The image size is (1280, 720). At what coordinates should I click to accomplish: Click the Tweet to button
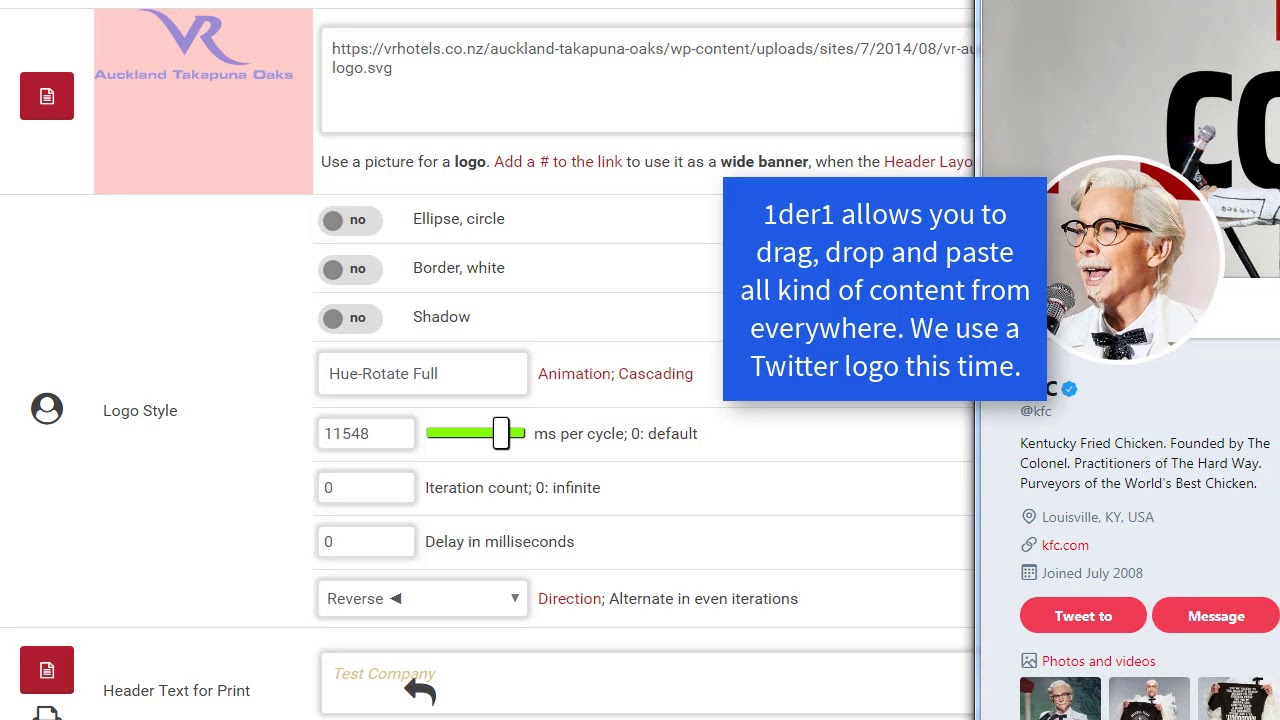tap(1083, 616)
